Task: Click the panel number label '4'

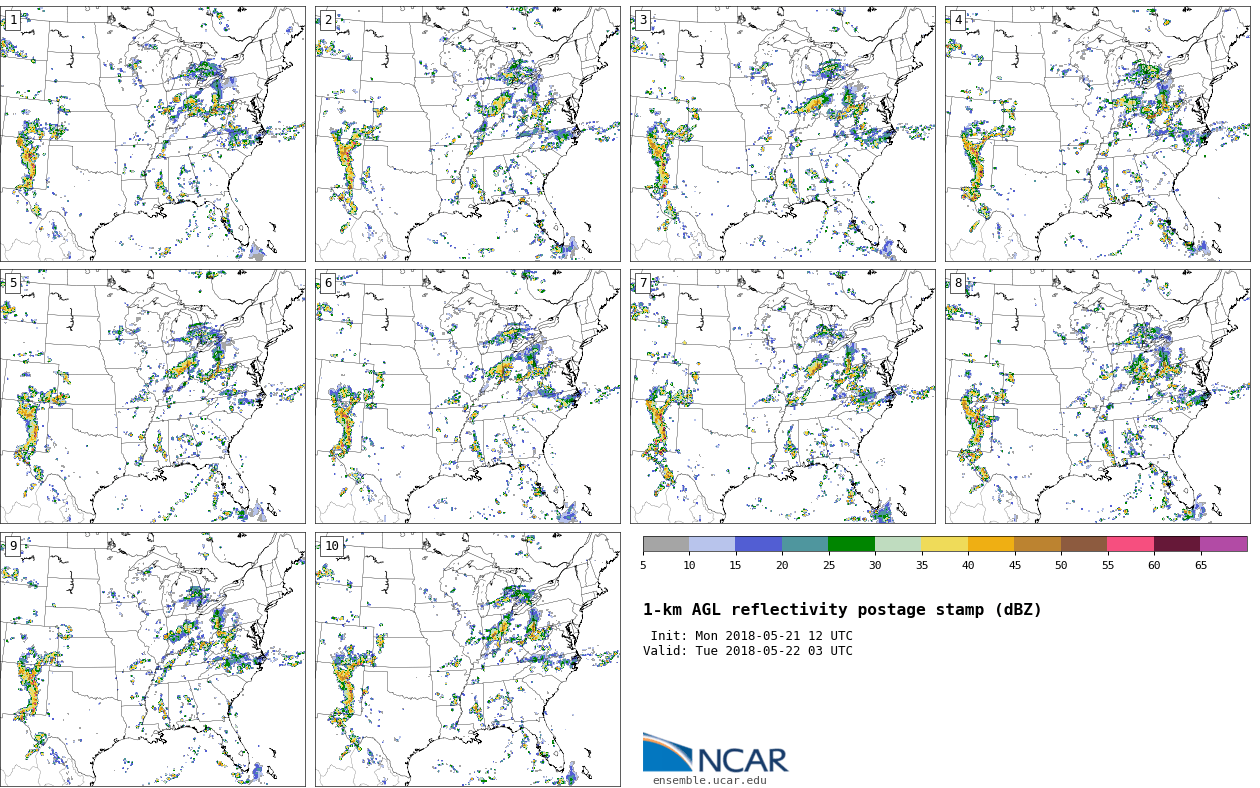Action: (958, 20)
